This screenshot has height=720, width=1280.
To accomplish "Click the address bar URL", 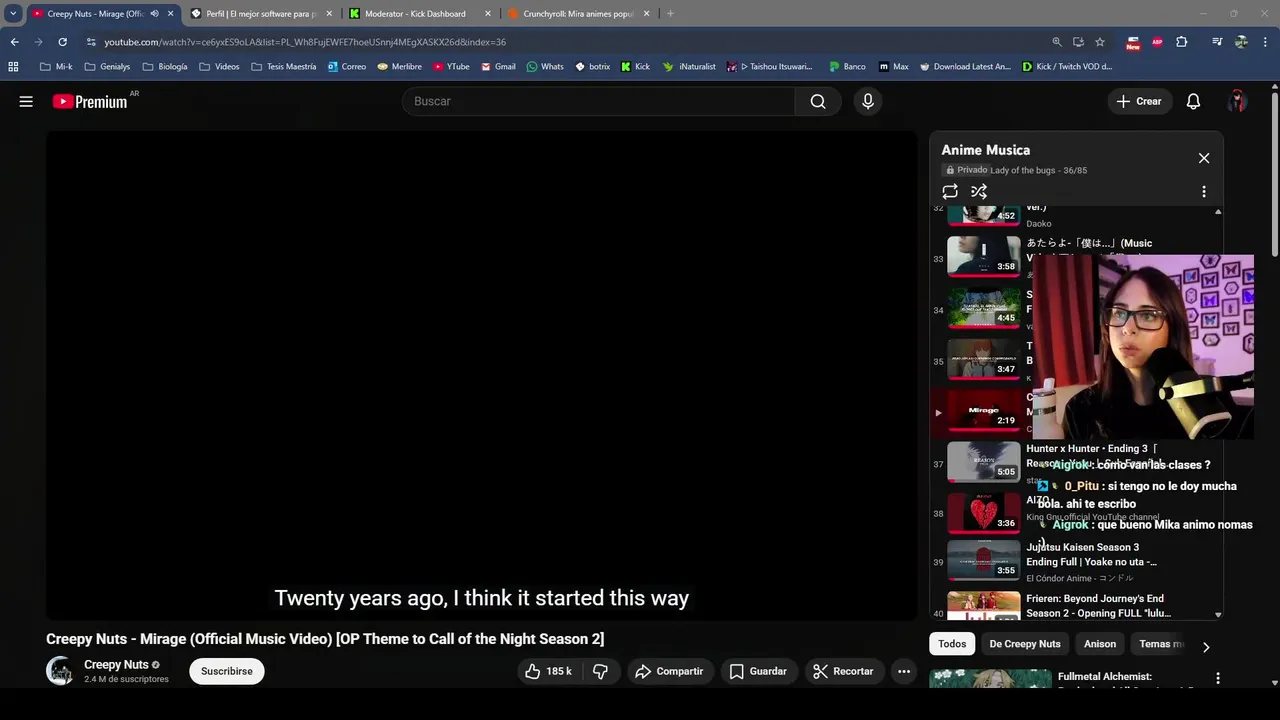I will [x=305, y=42].
